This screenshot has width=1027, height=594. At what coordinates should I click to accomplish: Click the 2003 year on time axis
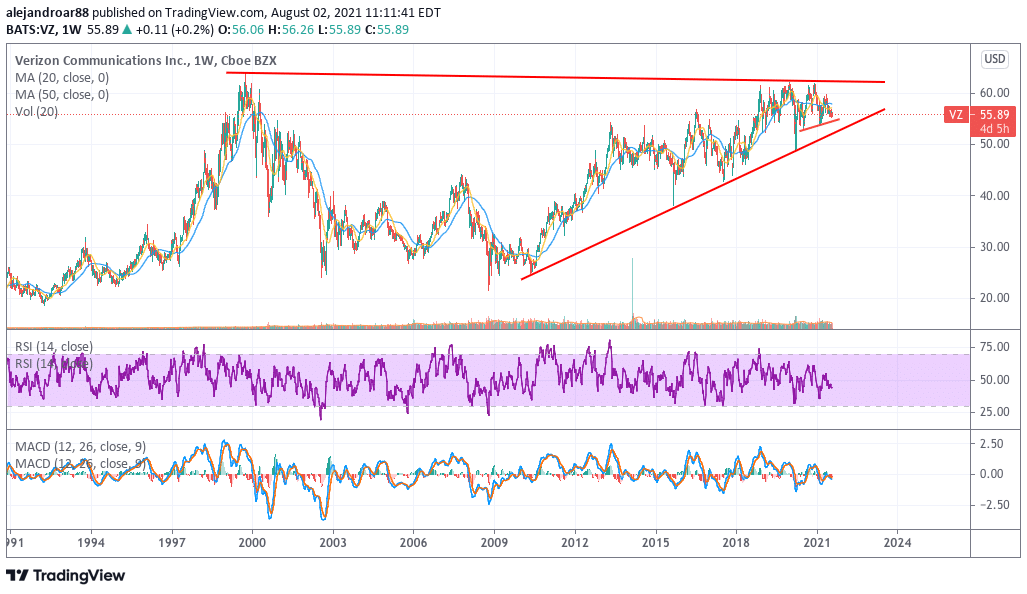point(333,542)
